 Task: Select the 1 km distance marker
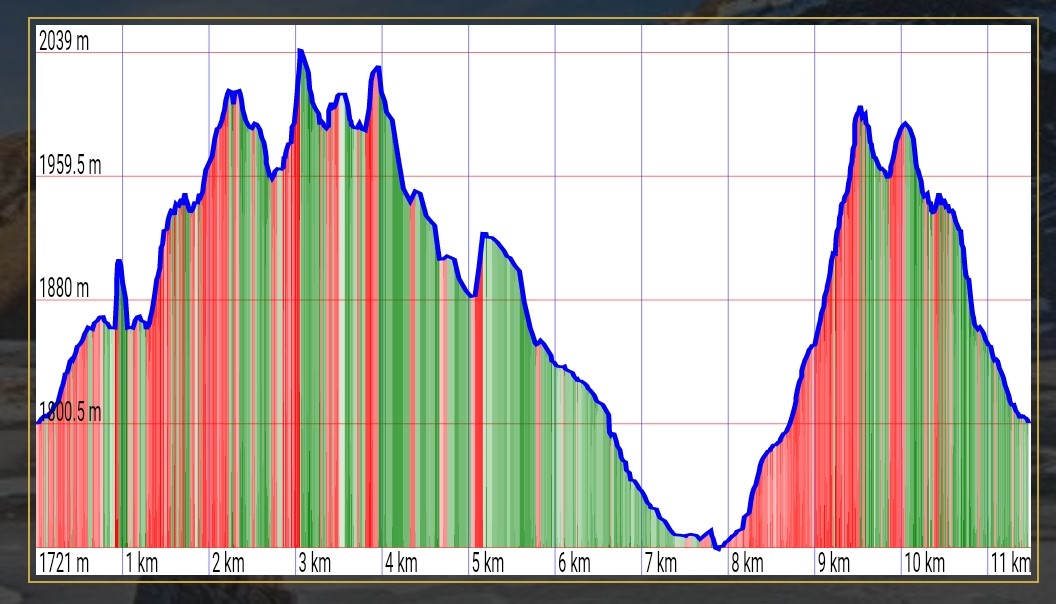[142, 562]
